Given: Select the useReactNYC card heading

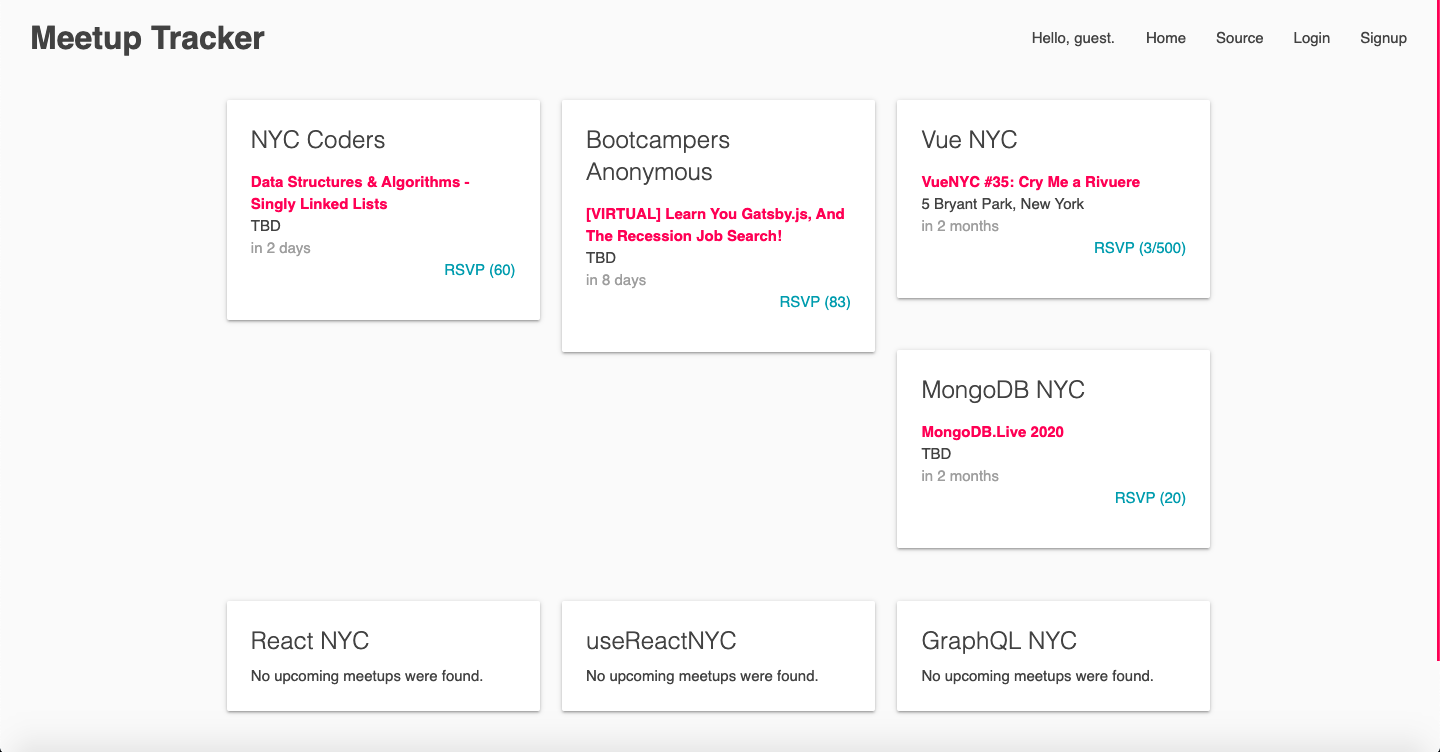Looking at the screenshot, I should coord(661,641).
